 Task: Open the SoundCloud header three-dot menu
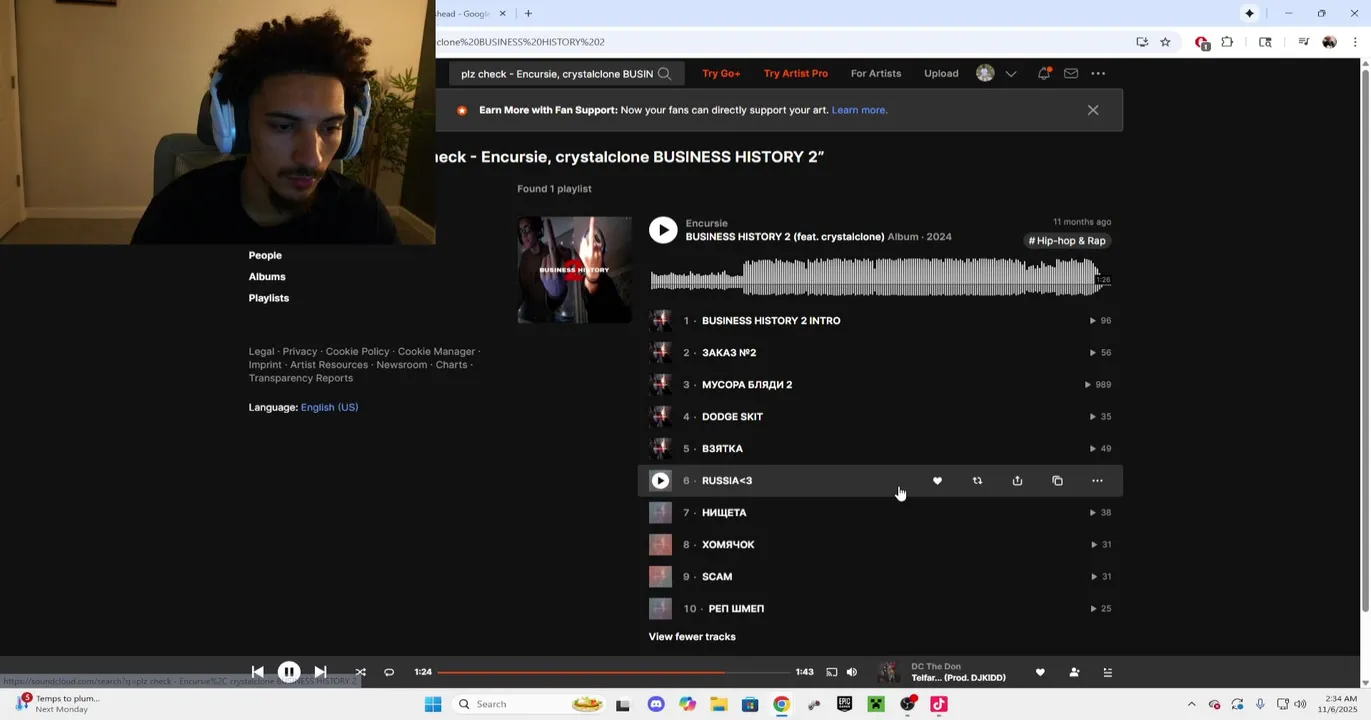1098,73
